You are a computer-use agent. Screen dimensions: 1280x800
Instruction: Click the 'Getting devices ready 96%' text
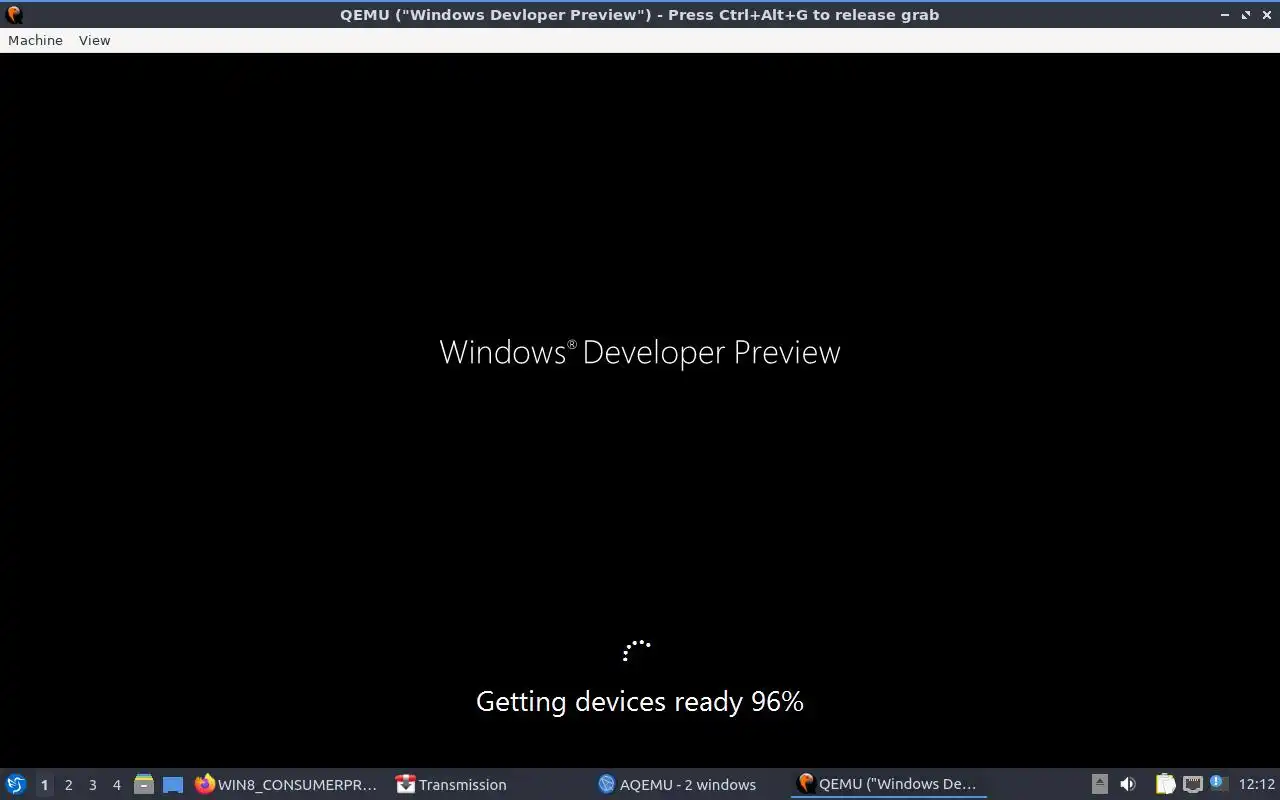pos(640,702)
